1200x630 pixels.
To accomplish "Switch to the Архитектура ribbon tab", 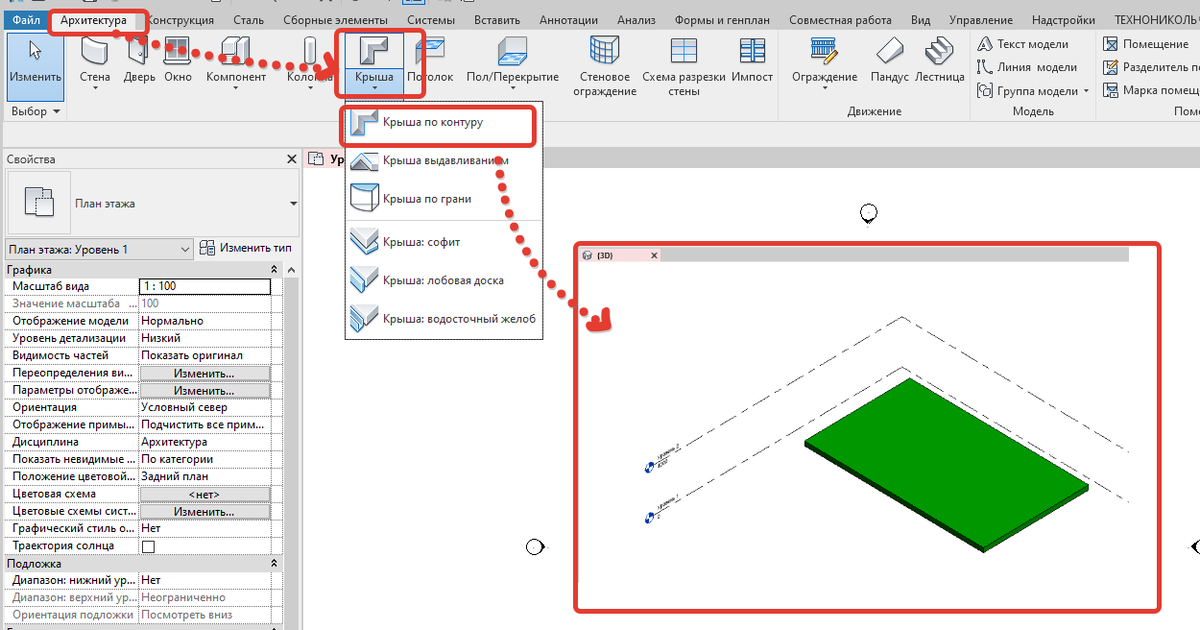I will 93,20.
